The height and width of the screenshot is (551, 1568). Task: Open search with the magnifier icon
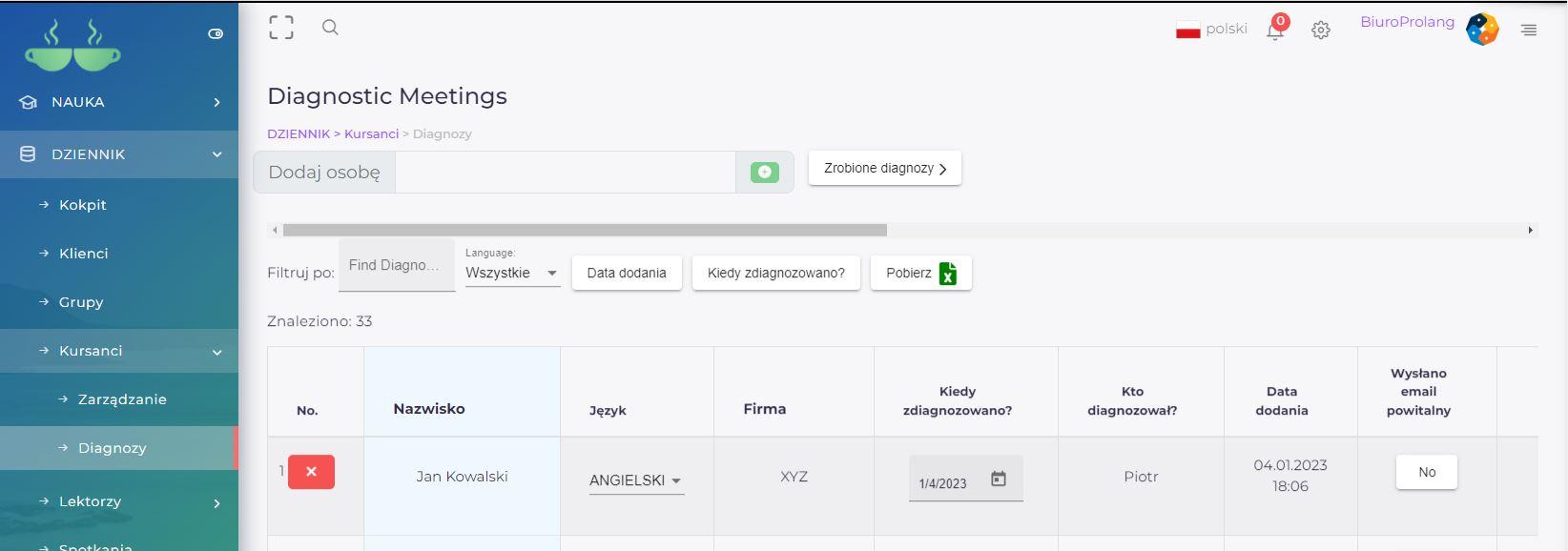pos(330,28)
